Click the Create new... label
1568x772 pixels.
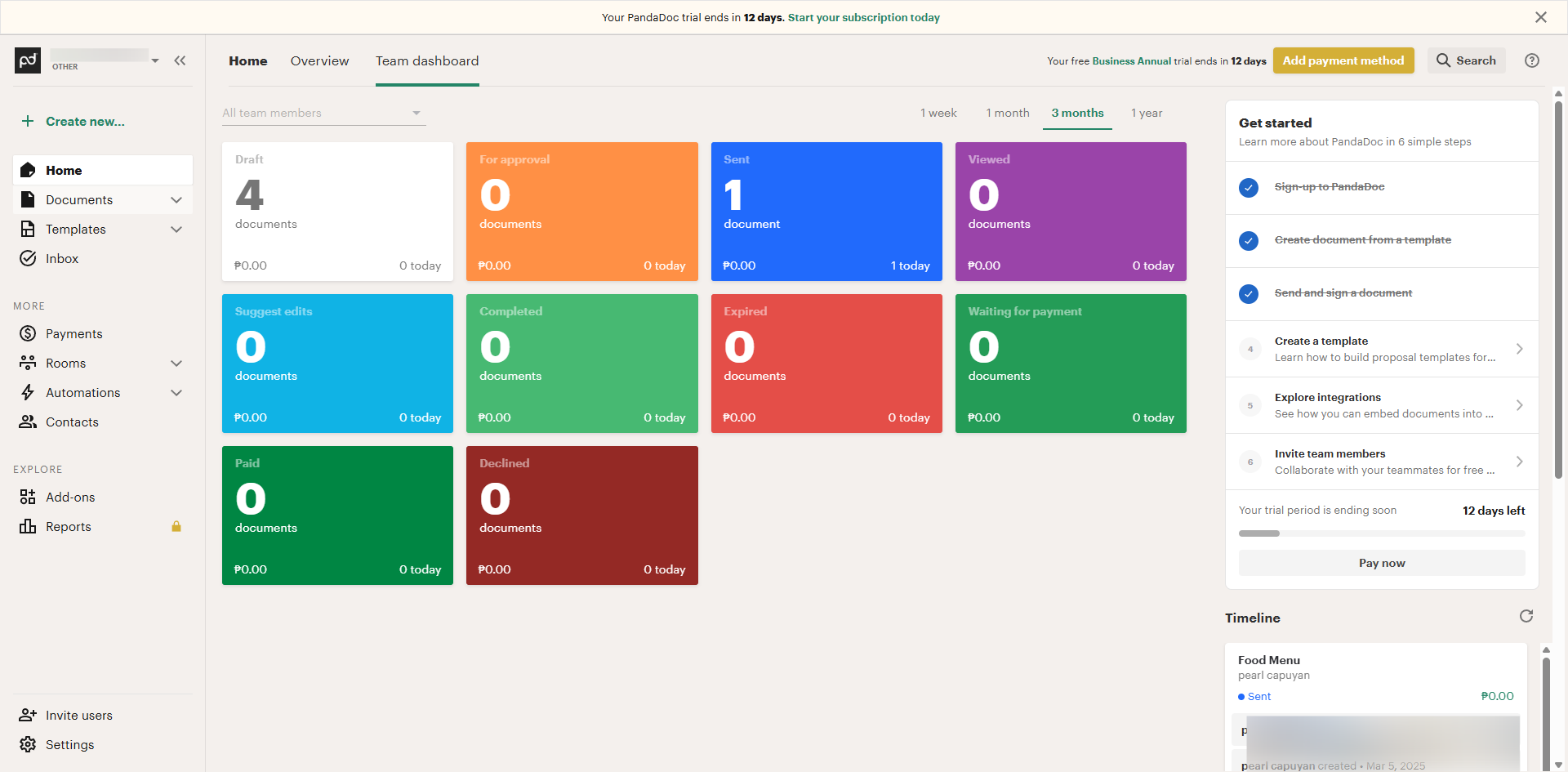[85, 122]
